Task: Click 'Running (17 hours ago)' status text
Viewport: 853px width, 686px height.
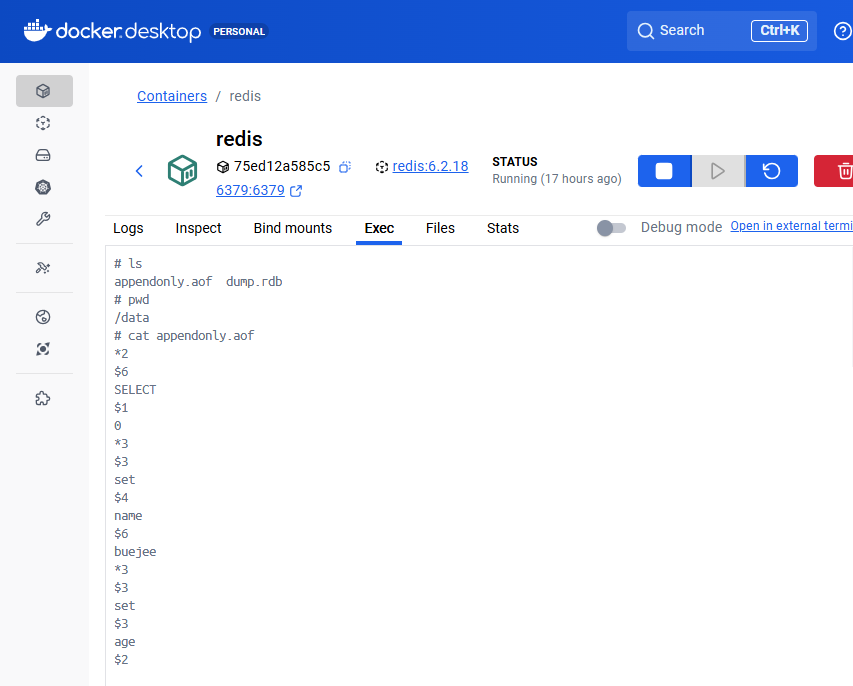Action: coord(557,179)
